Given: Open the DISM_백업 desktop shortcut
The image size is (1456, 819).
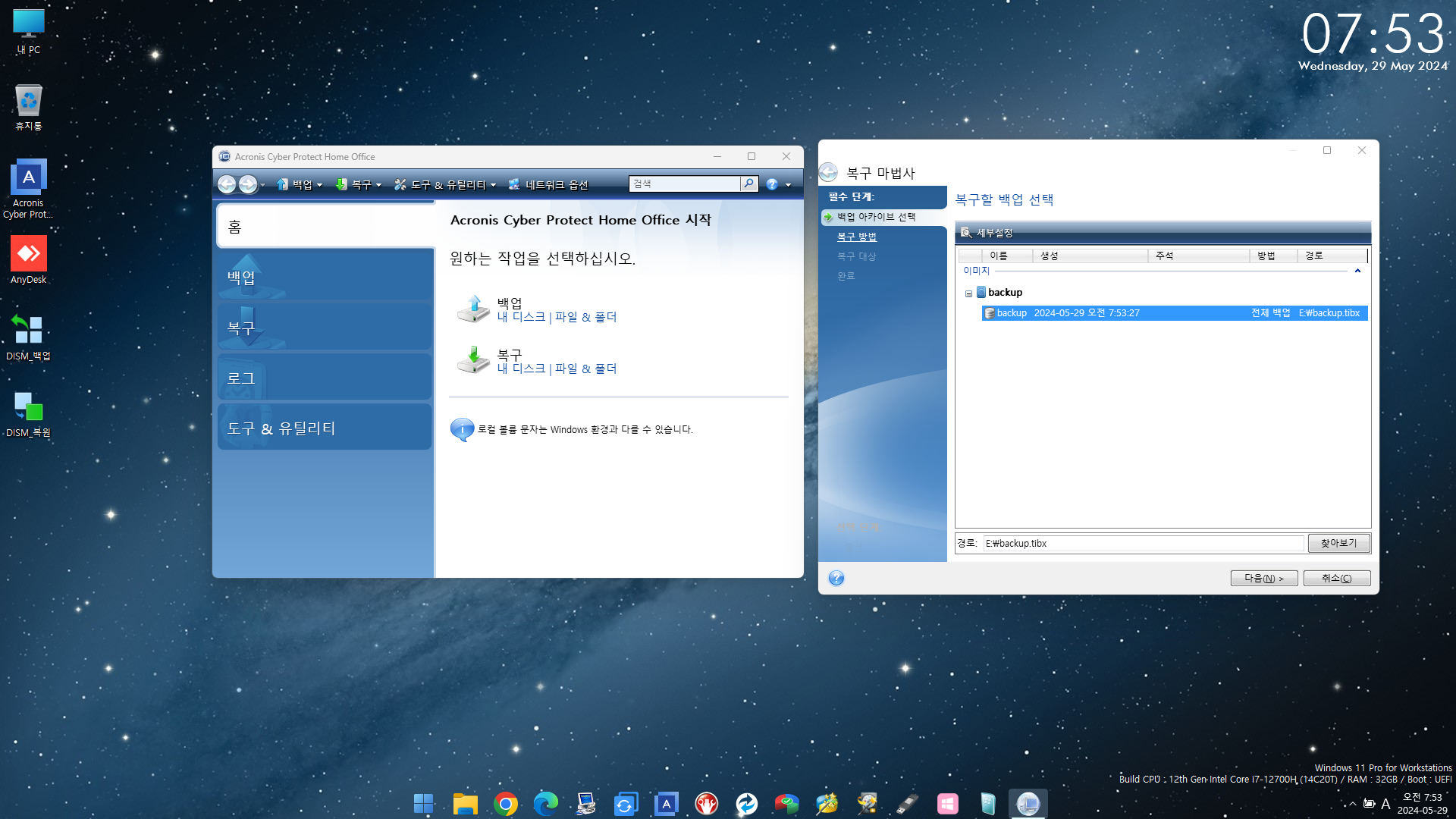Looking at the screenshot, I should point(29,337).
